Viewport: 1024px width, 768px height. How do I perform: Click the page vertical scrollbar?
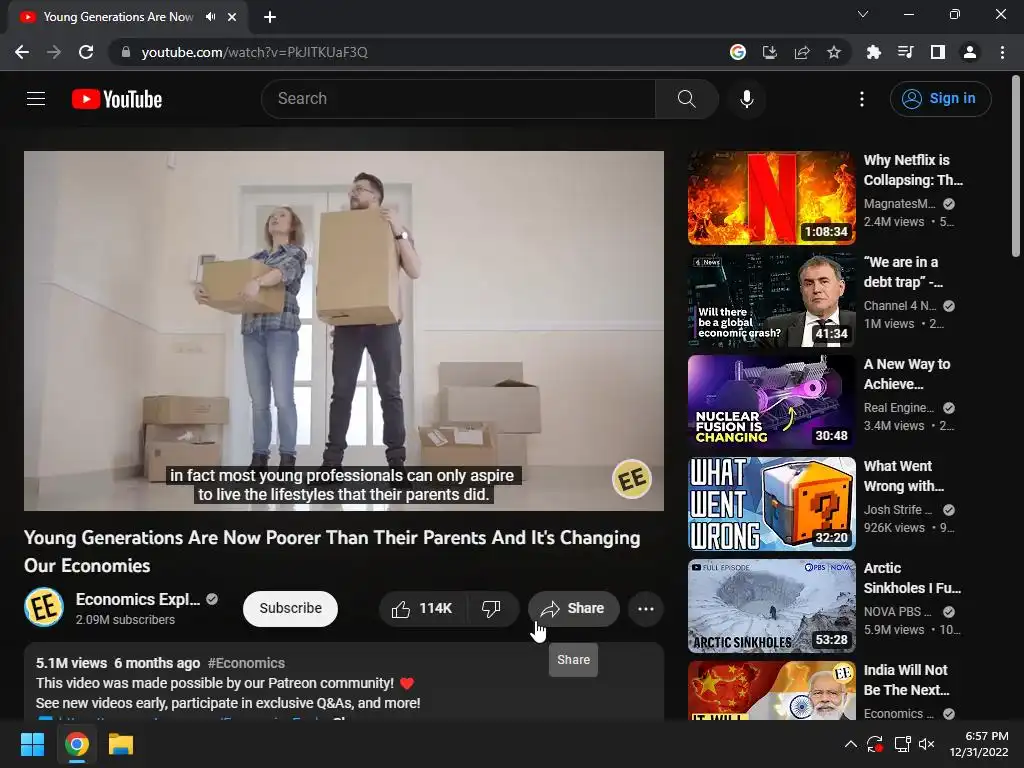coord(1016,167)
